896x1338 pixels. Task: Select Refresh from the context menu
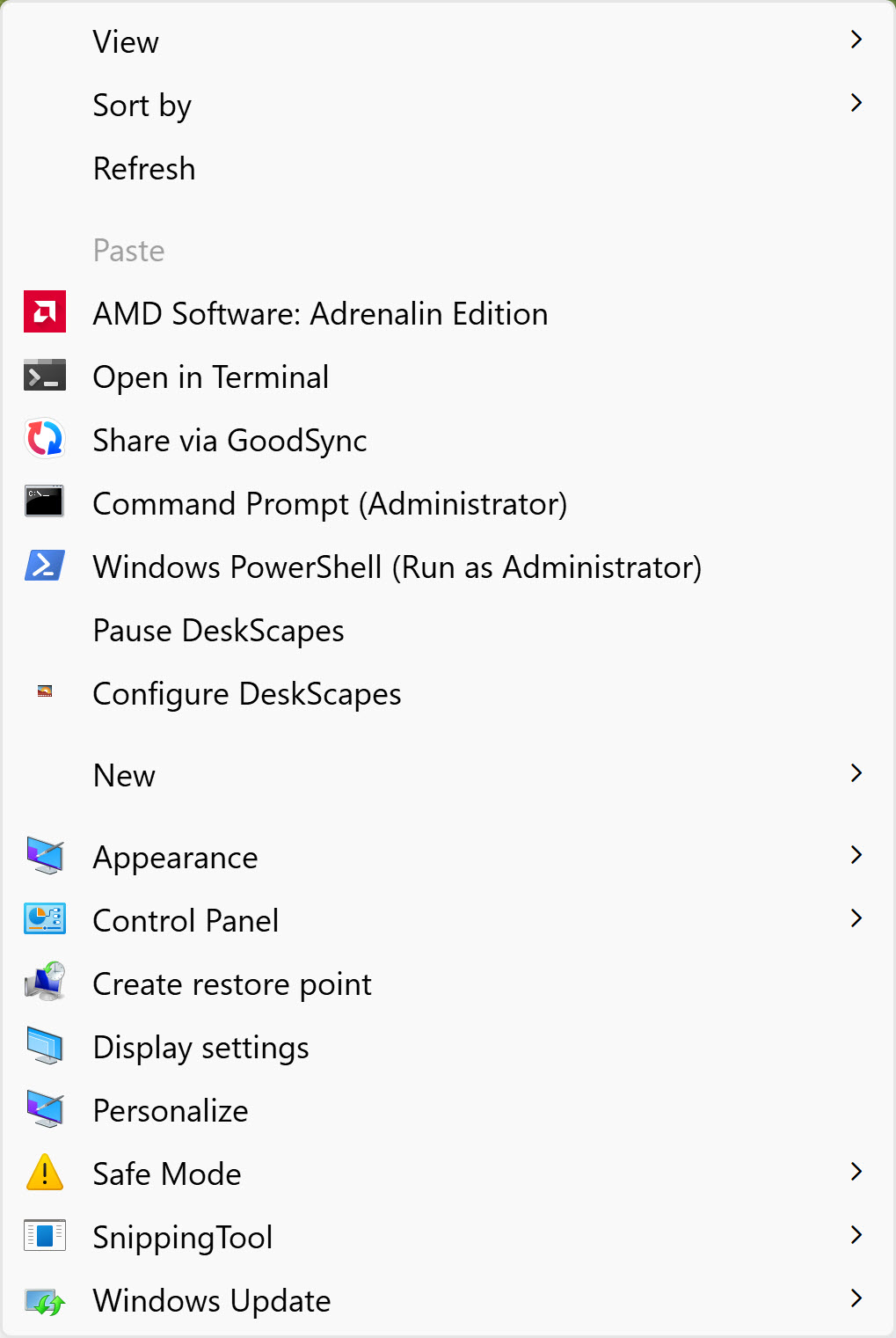(x=144, y=169)
